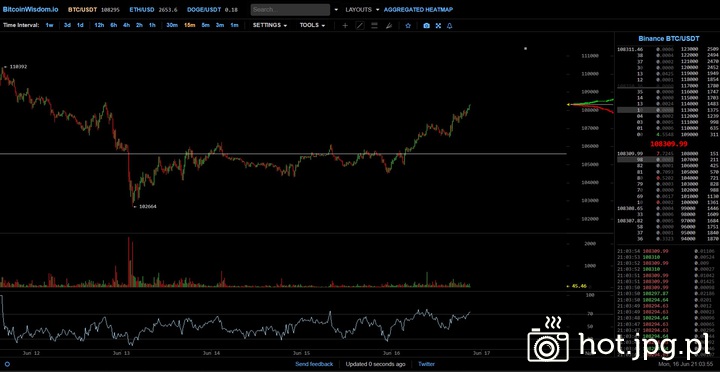Click the 102664 low price label

[x=147, y=207]
